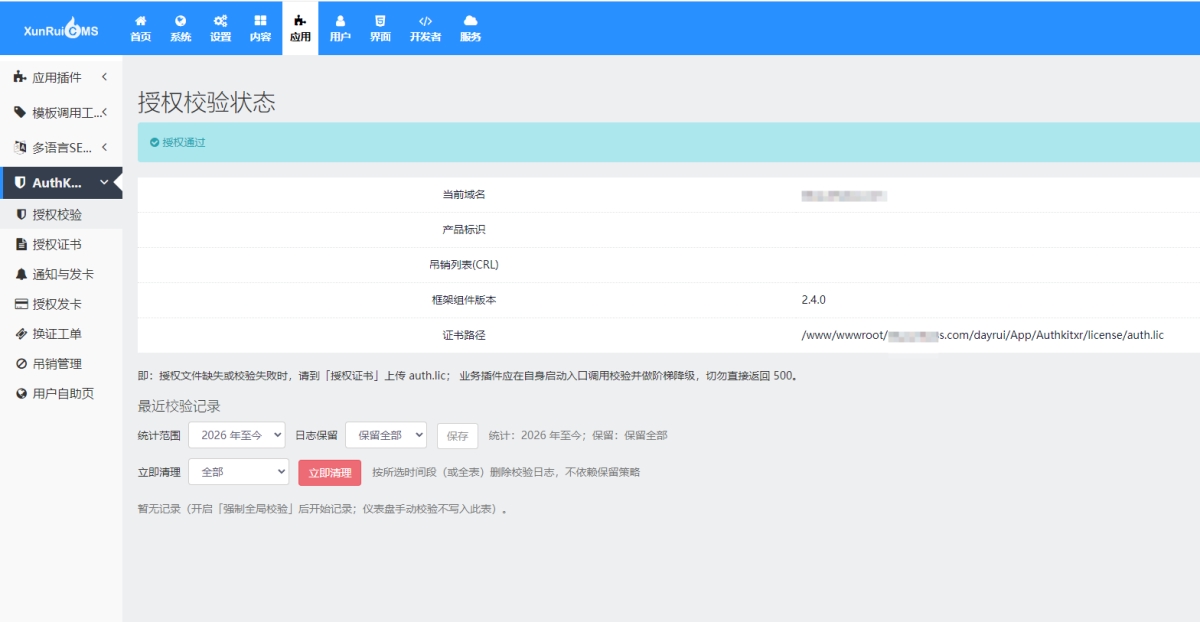Click the auth.lic certificate path value
Viewport: 1200px width, 622px height.
[x=982, y=335]
